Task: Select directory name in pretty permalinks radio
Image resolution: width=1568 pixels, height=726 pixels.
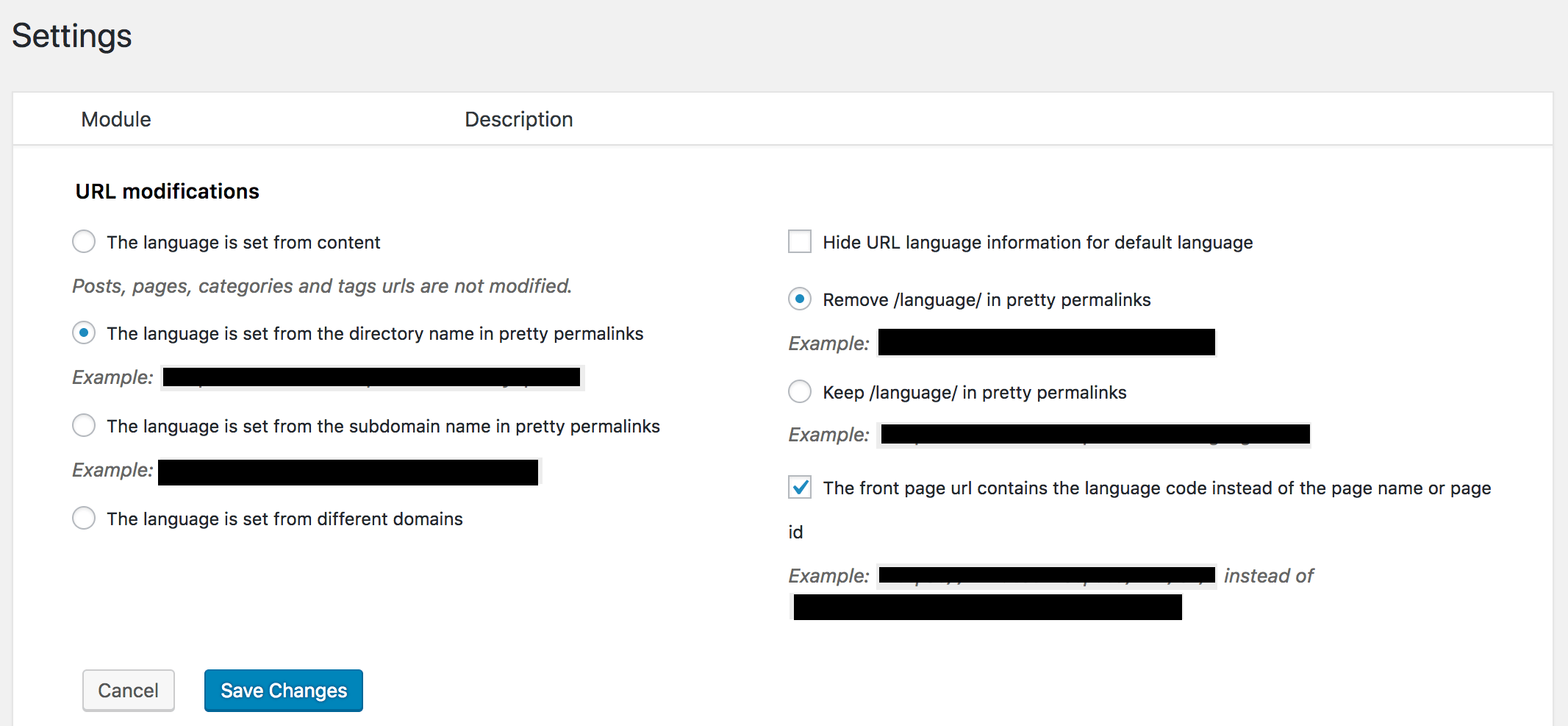Action: (84, 332)
